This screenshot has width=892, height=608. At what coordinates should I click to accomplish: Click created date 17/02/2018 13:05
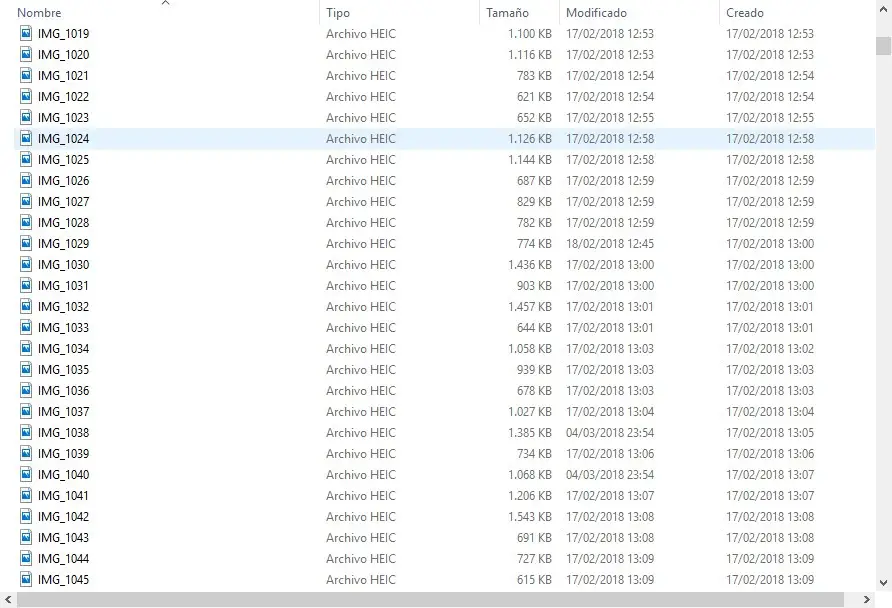tap(770, 432)
